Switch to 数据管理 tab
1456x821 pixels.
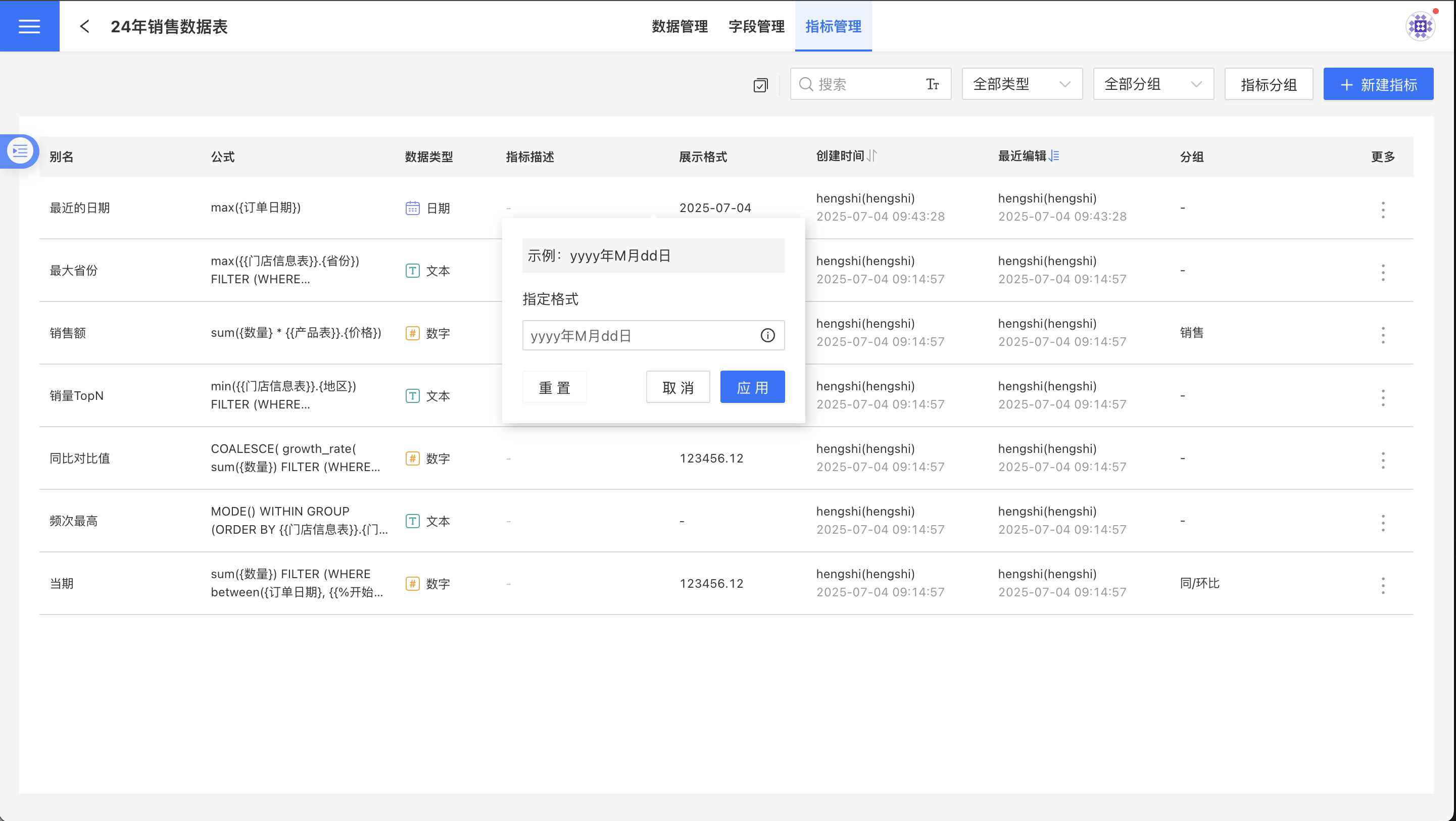point(680,27)
